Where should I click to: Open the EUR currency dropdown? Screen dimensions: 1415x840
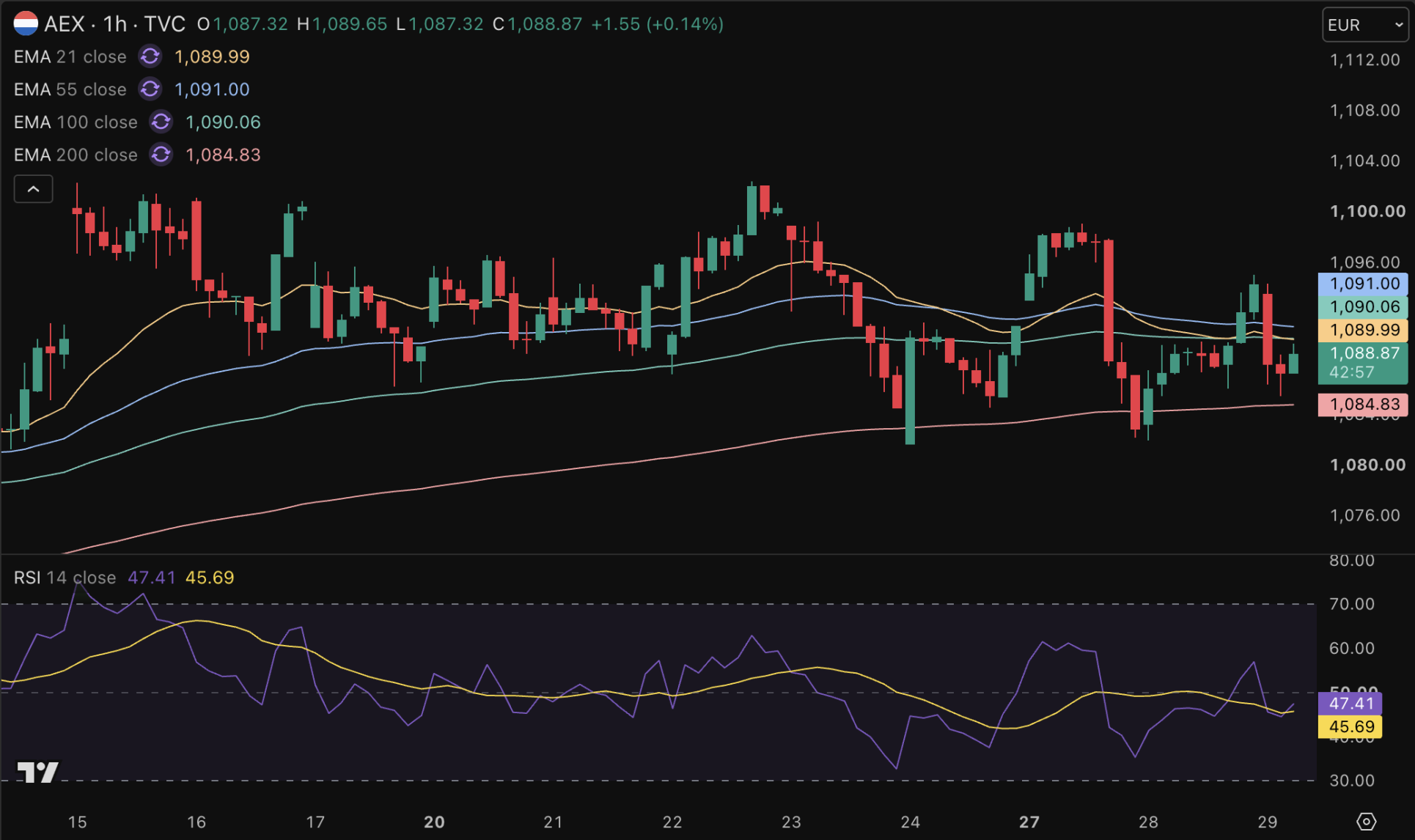click(x=1364, y=25)
